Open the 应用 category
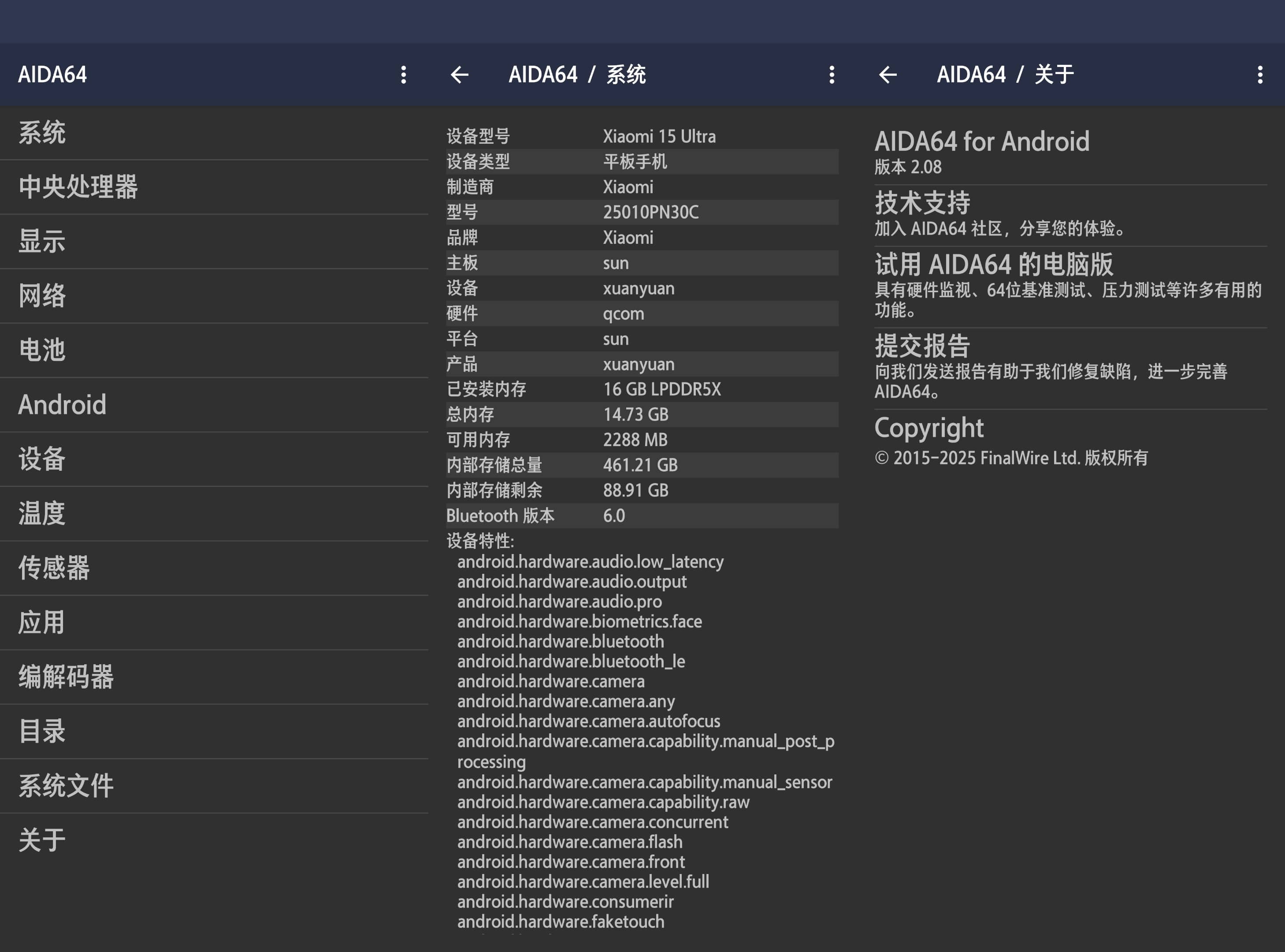The image size is (1285, 952). [214, 622]
